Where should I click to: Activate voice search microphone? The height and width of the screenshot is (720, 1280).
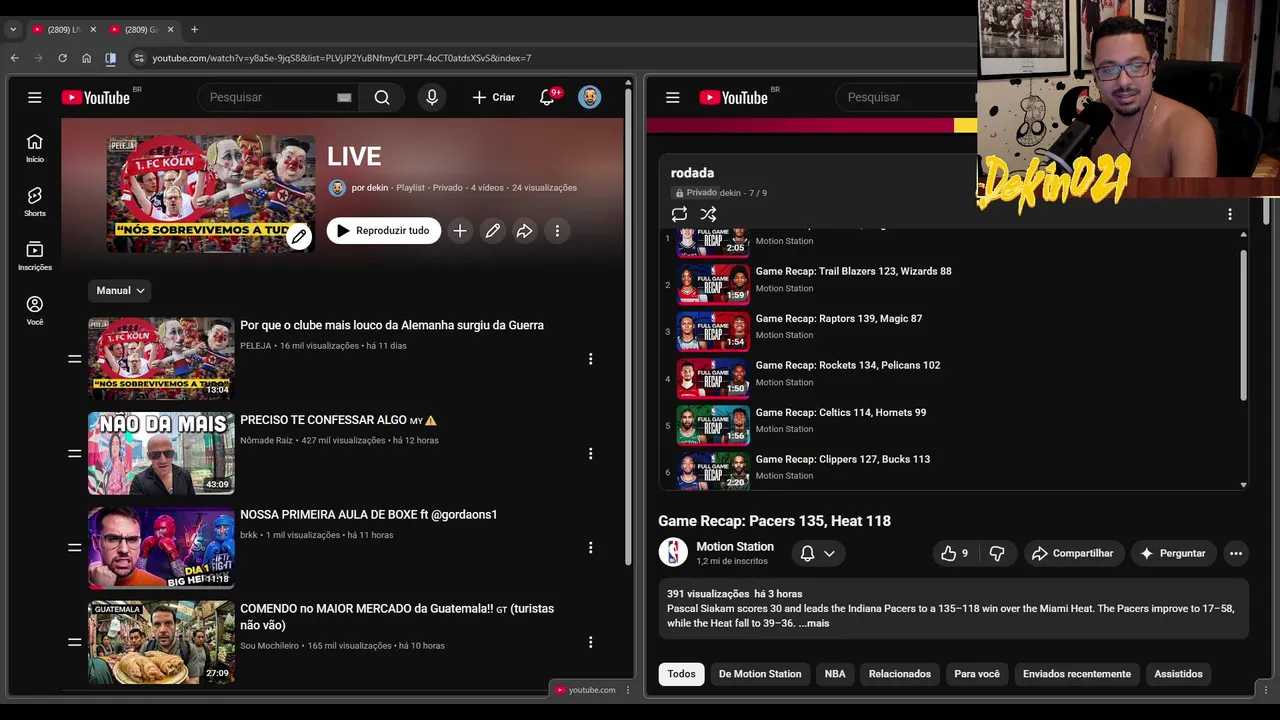[432, 97]
